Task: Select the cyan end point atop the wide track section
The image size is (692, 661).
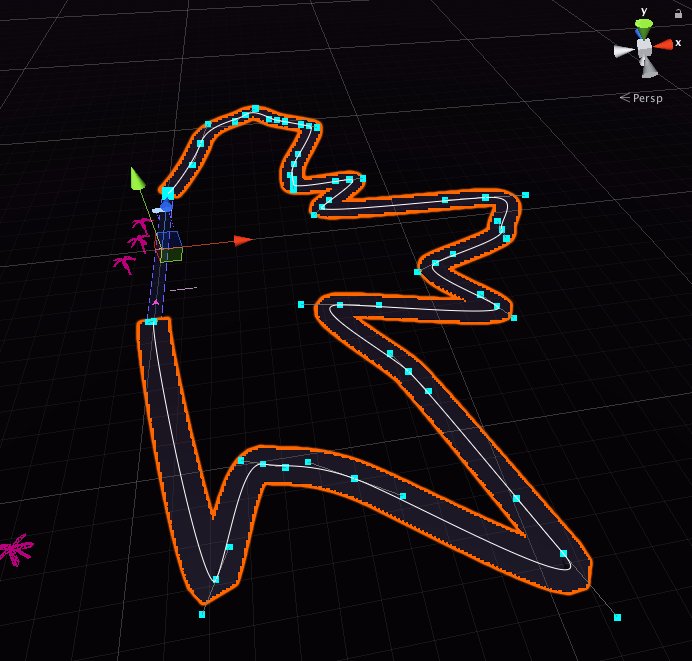Action: coord(151,322)
